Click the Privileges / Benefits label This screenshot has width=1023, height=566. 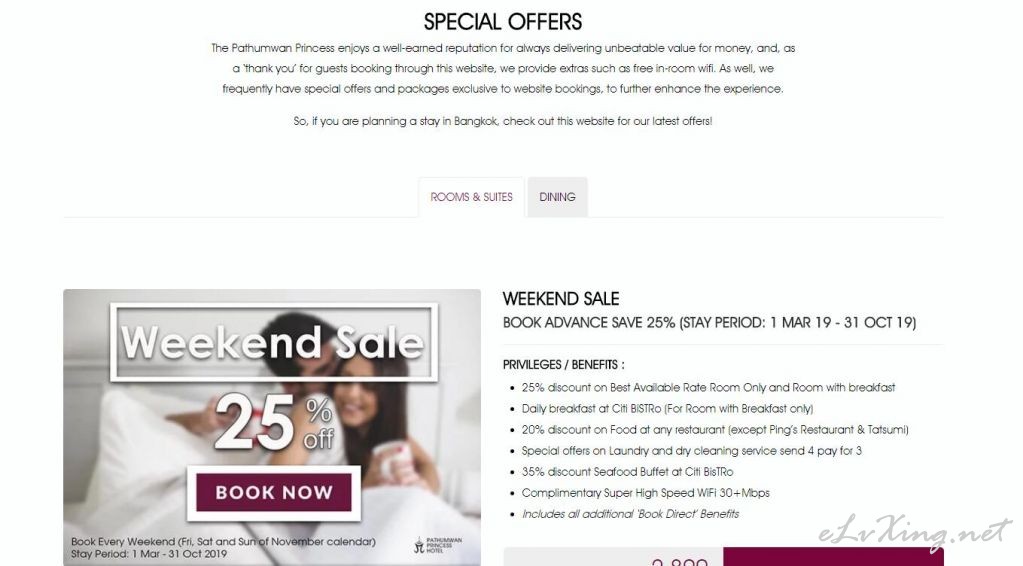click(x=563, y=365)
